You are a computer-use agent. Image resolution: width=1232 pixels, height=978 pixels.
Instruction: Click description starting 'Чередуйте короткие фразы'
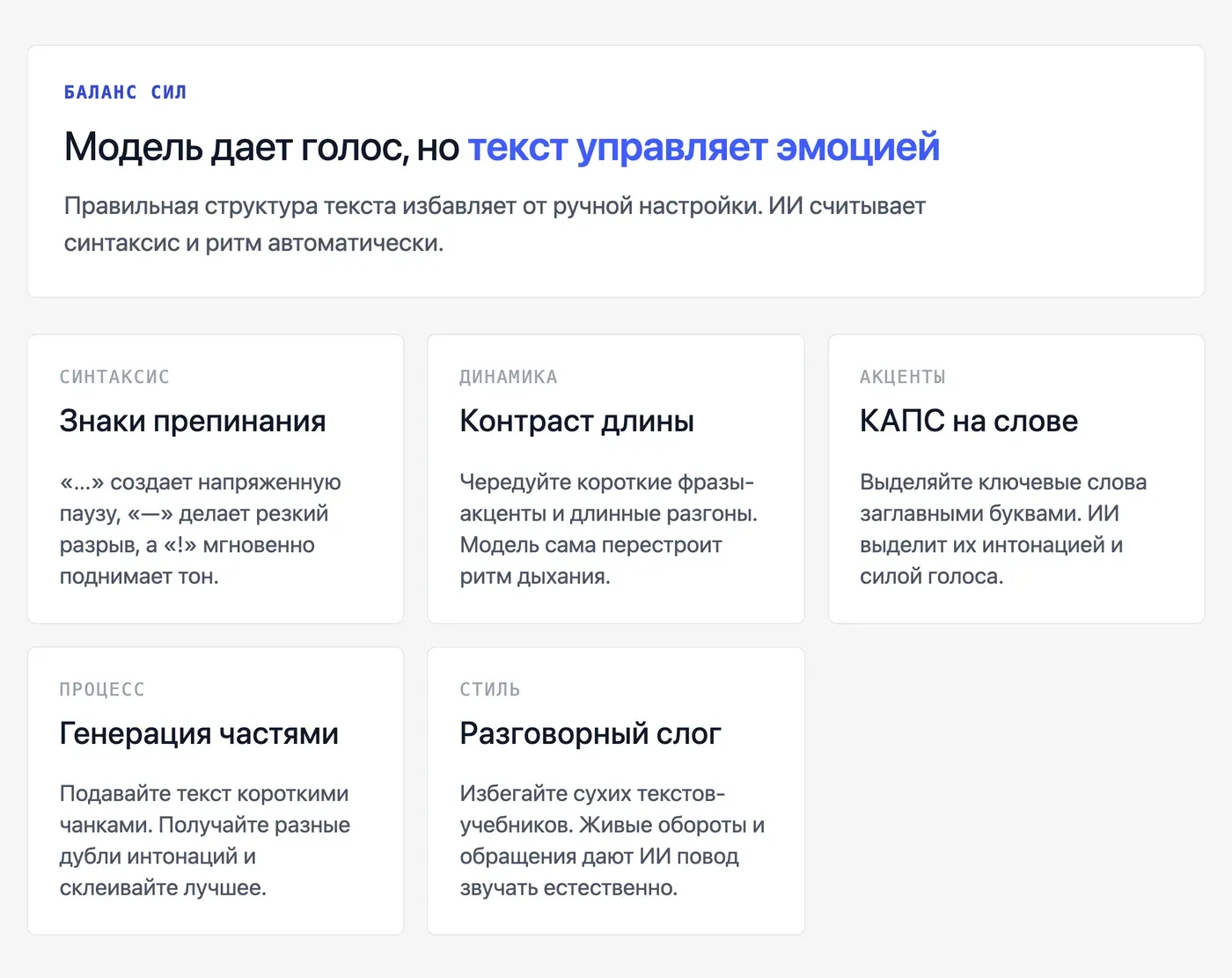(608, 529)
